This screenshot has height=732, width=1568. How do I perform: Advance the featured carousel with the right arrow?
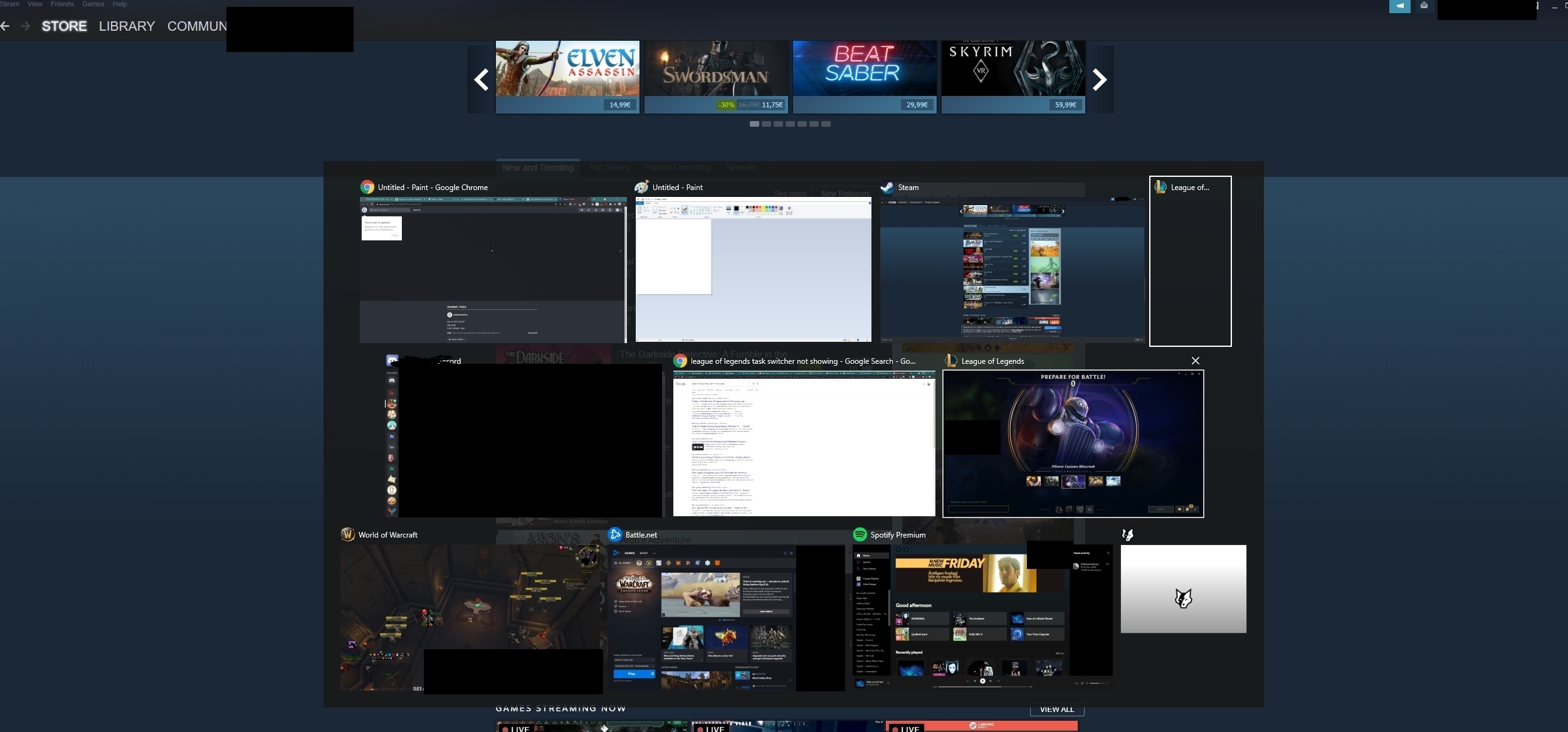click(x=1099, y=80)
